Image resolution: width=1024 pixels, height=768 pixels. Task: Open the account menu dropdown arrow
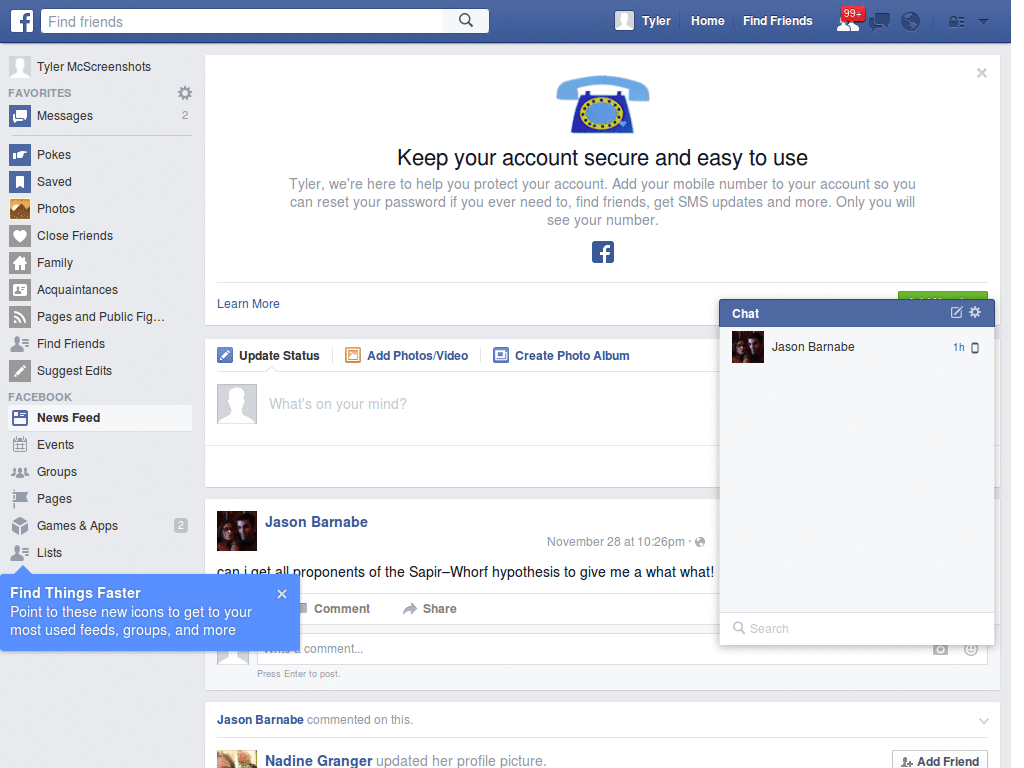point(984,22)
